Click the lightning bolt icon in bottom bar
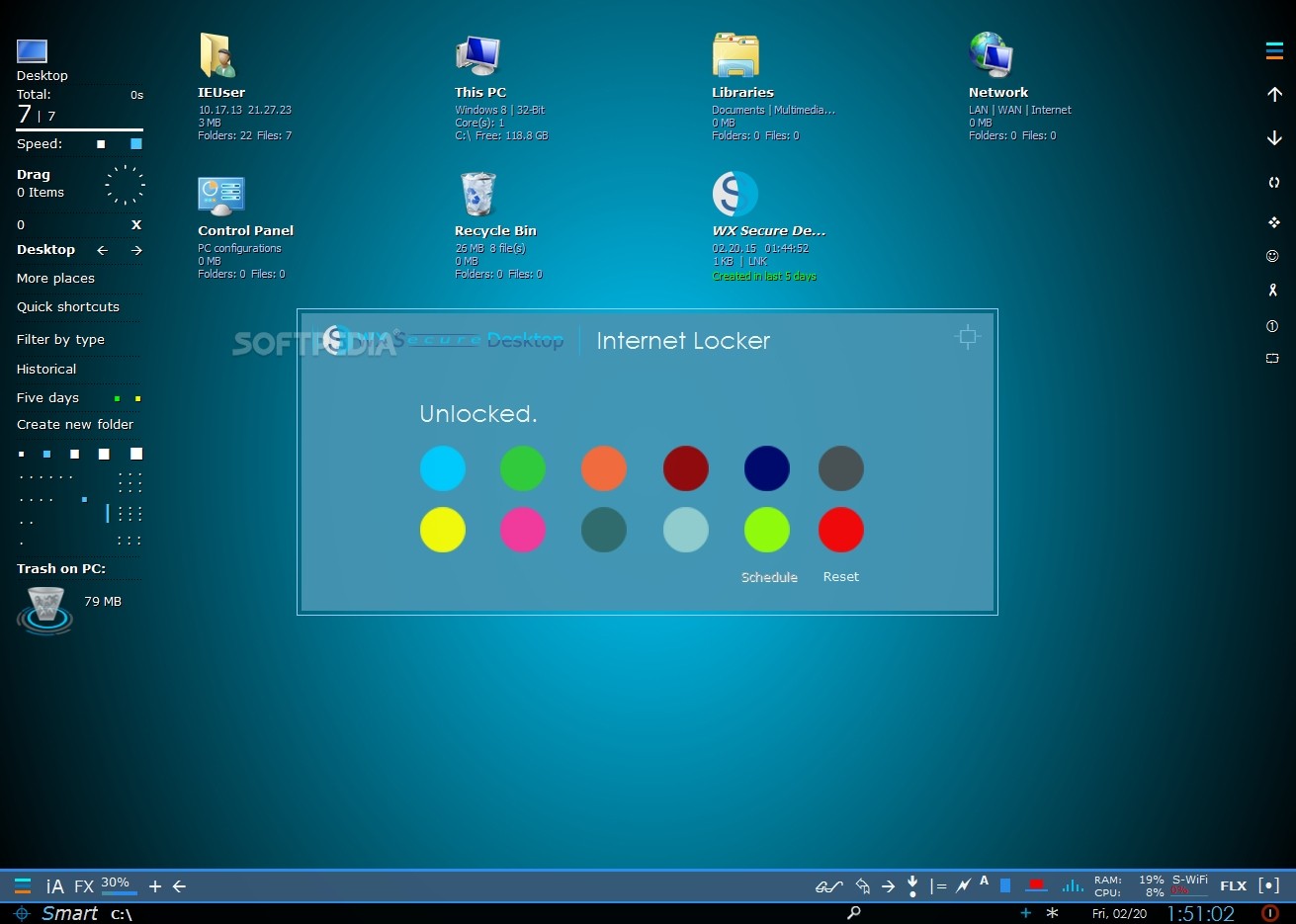The height and width of the screenshot is (924, 1296). coord(963,886)
